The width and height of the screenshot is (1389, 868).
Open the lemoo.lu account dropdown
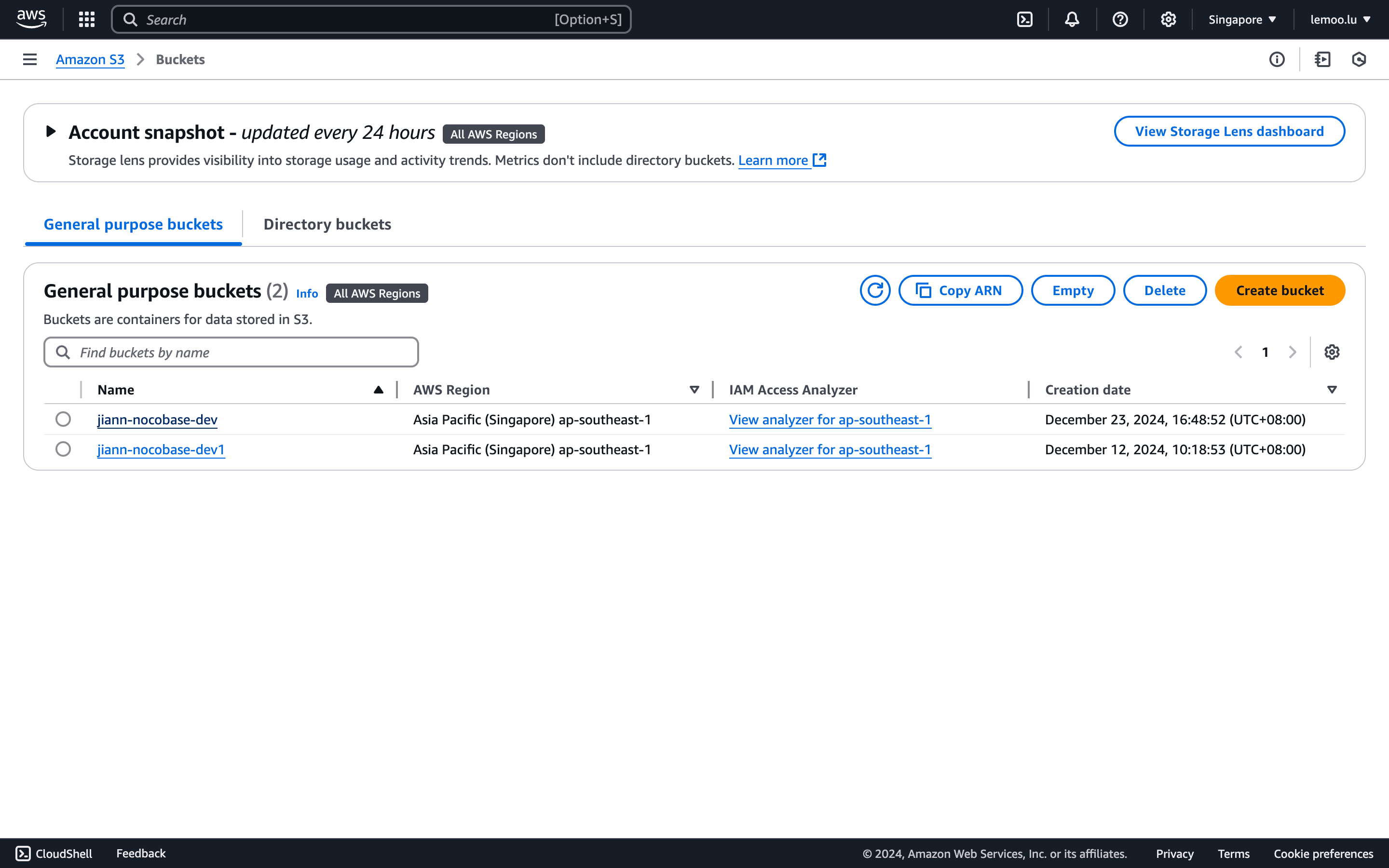tap(1340, 19)
